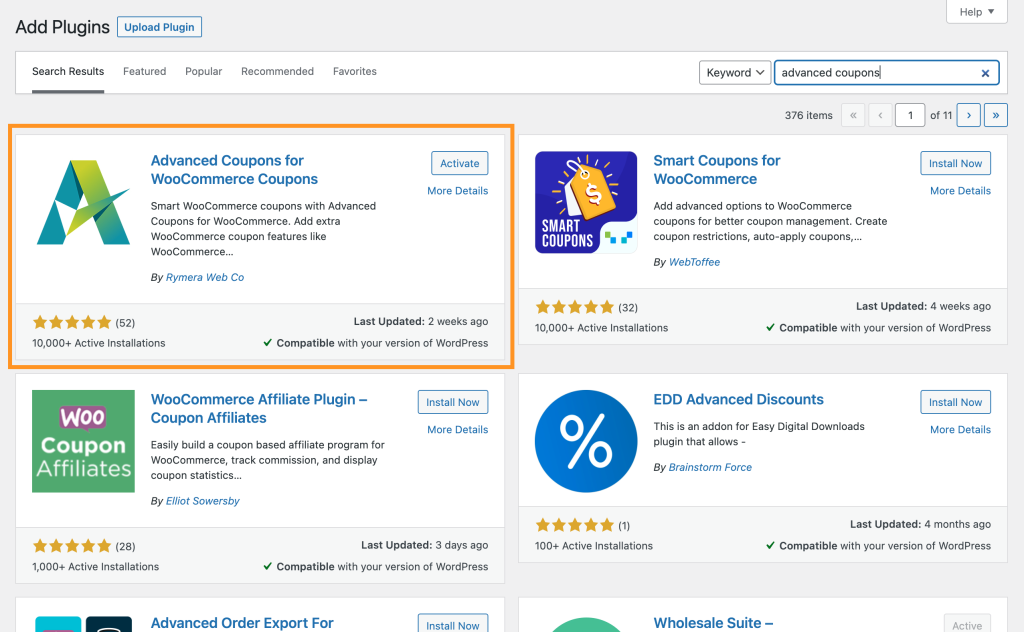Install WooCommerce Affiliate Plugin now
Image resolution: width=1024 pixels, height=632 pixels.
point(453,402)
